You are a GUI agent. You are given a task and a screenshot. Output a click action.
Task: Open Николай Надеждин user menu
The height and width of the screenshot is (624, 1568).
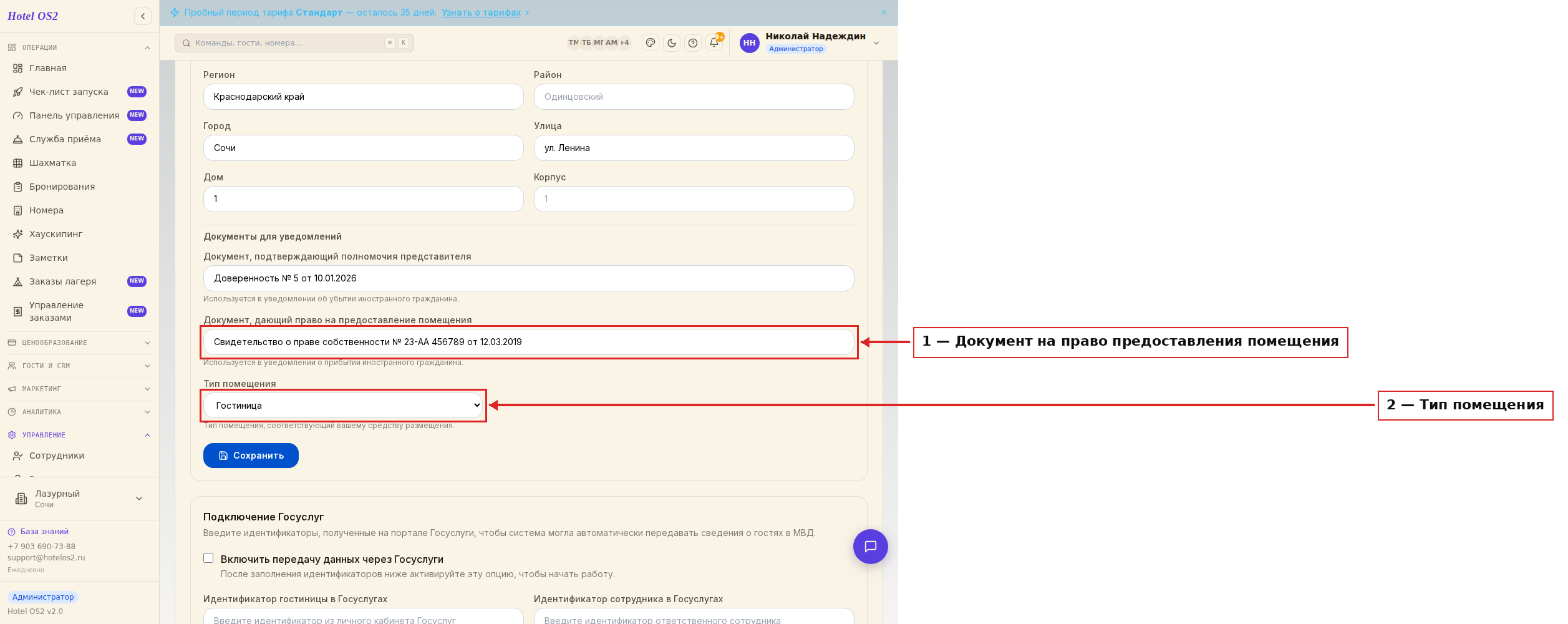coord(810,42)
